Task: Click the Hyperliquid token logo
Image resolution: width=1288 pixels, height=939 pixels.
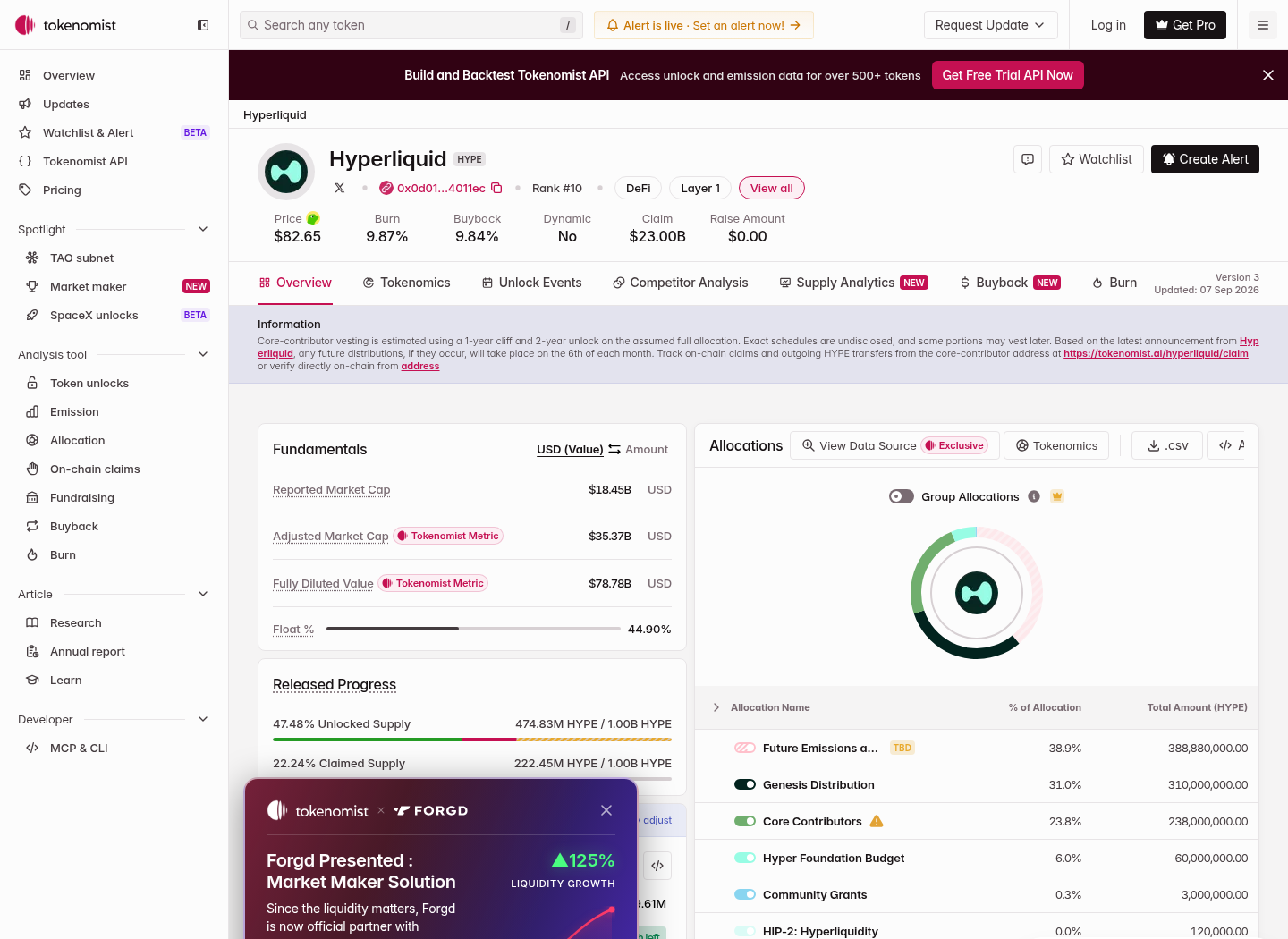Action: coord(286,172)
